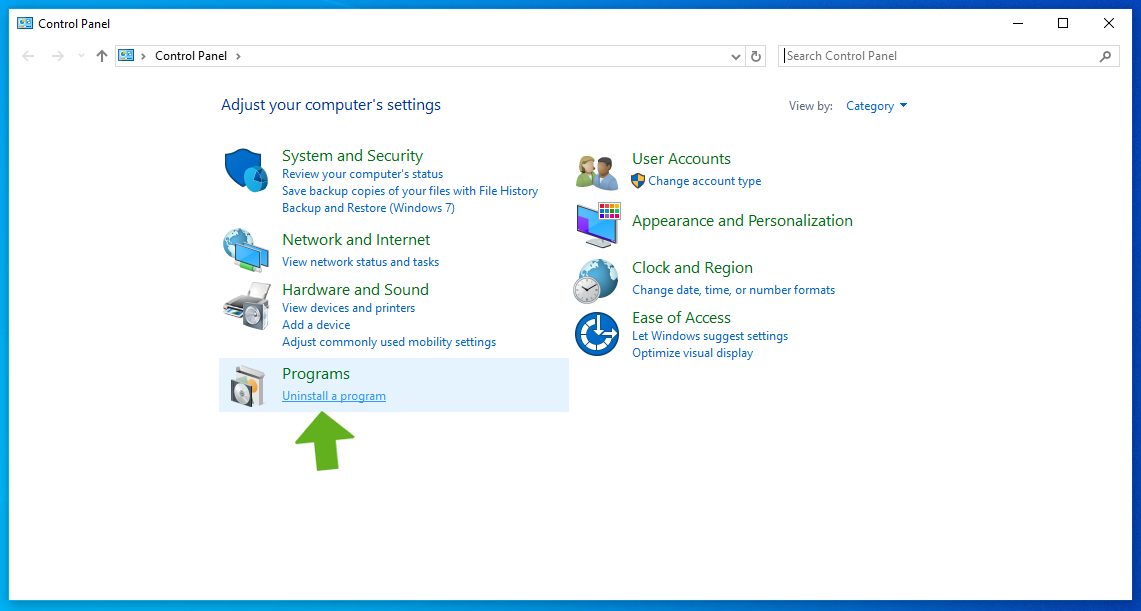Click the Uninstall a program link

[334, 396]
